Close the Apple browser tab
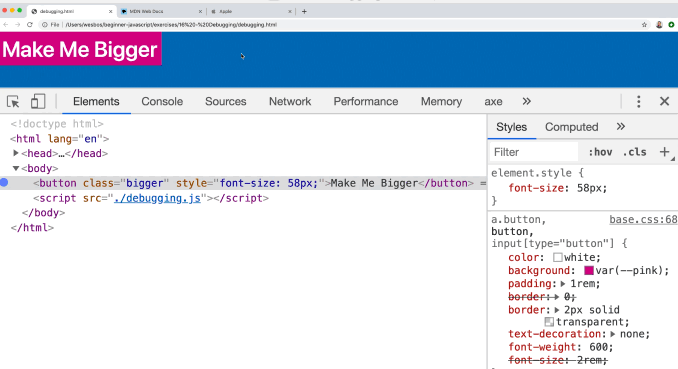This screenshot has height=369, width=678. (x=290, y=12)
